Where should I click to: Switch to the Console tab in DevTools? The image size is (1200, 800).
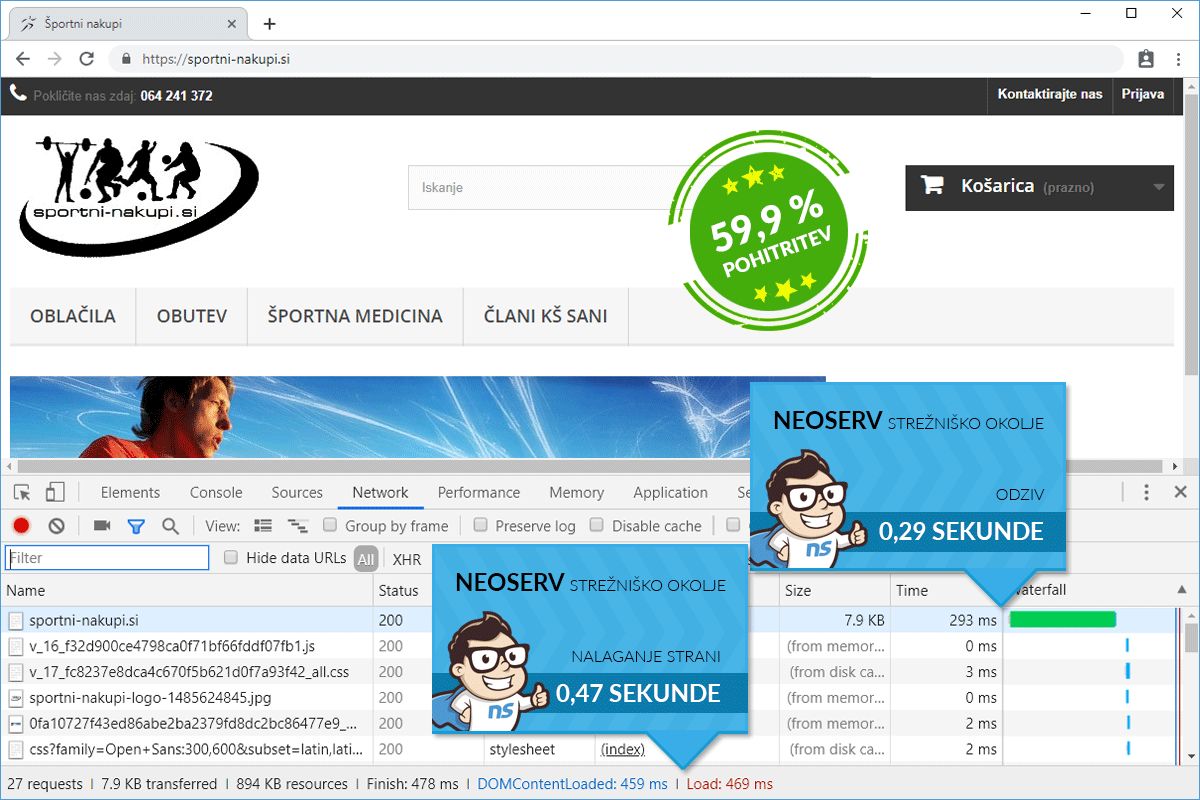tap(216, 492)
